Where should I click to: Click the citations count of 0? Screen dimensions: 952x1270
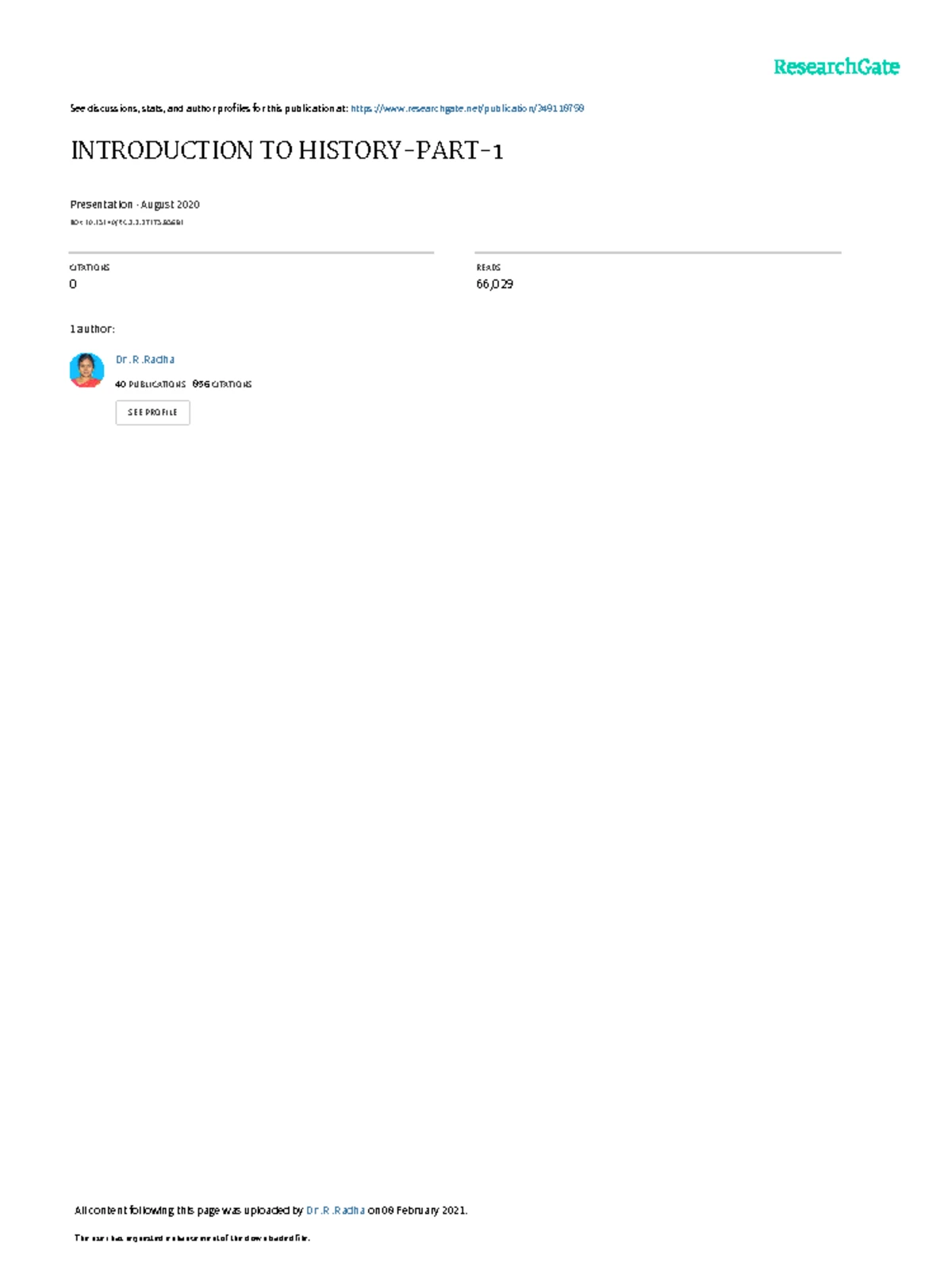point(73,284)
